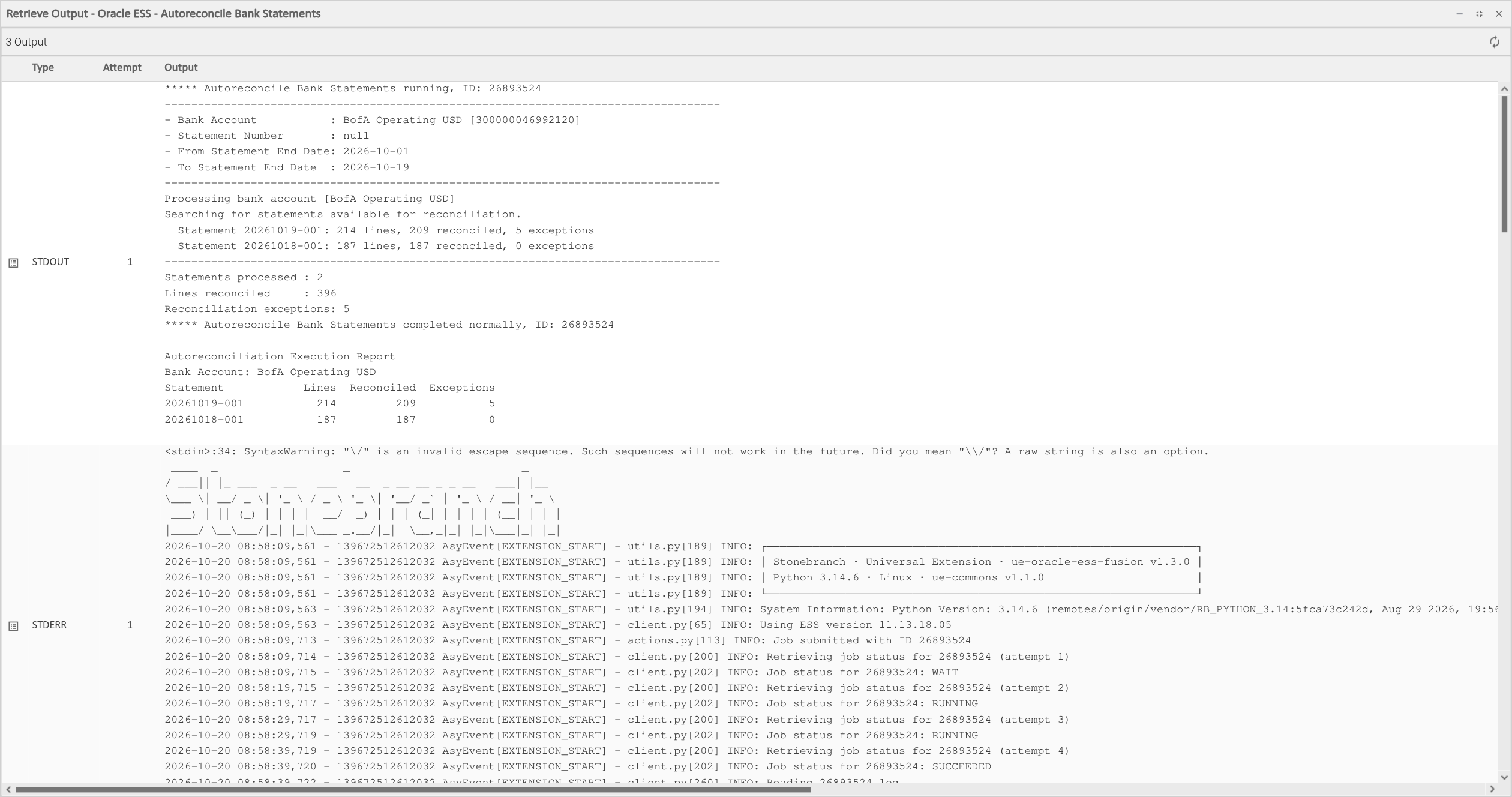Click the 'Lines reconciled : 396' line
1512x797 pixels.
point(250,293)
